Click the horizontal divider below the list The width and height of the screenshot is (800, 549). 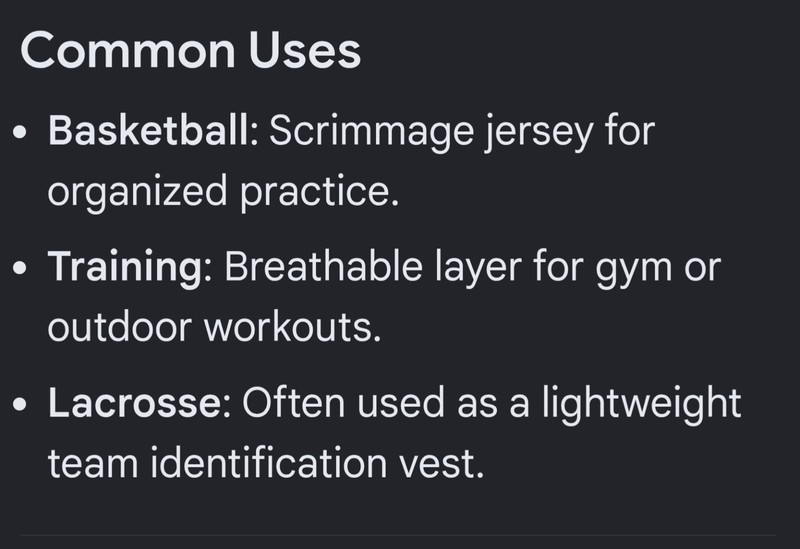coord(397,535)
